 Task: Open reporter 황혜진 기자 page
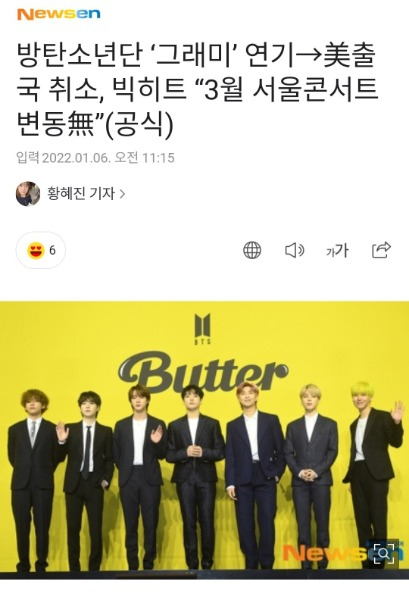click(81, 194)
